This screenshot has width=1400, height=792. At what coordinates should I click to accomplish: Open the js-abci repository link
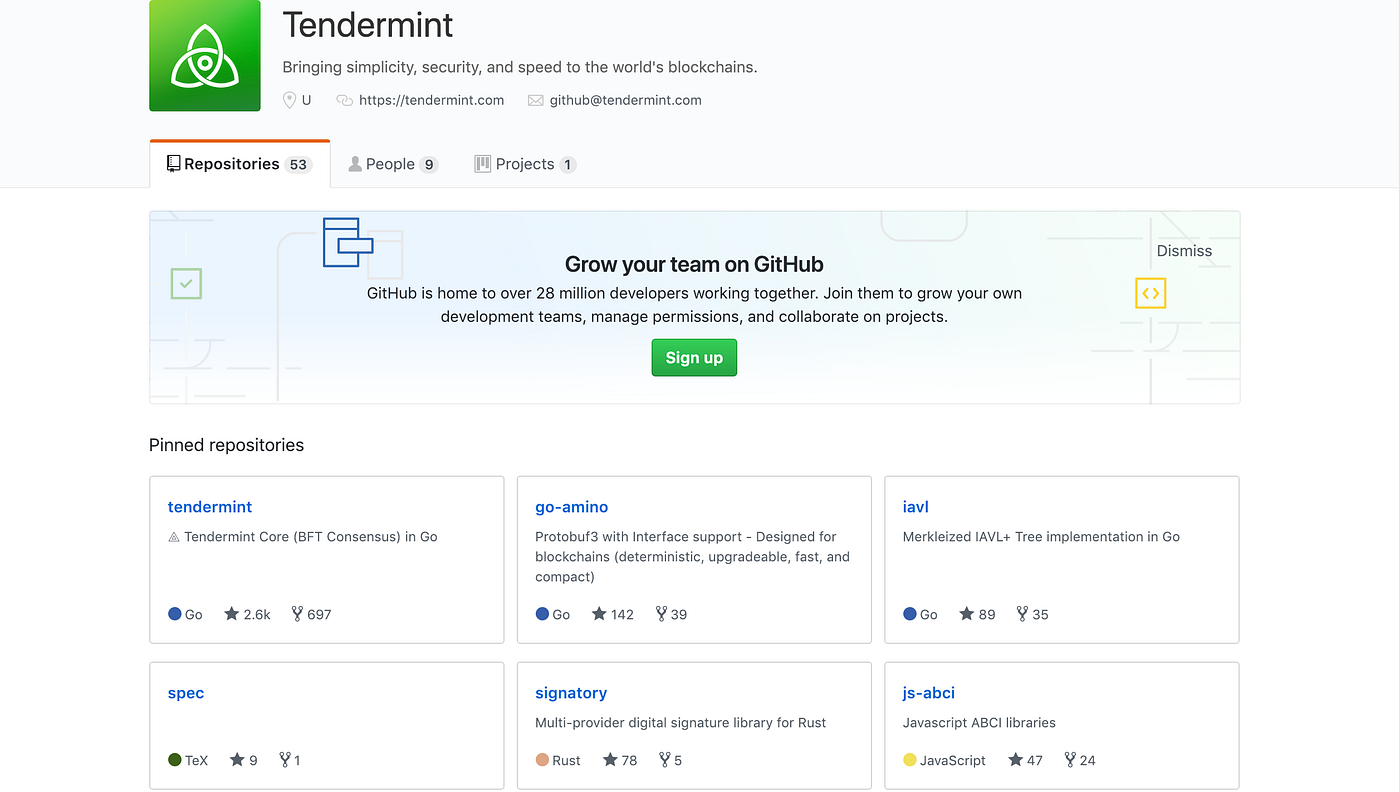point(929,693)
